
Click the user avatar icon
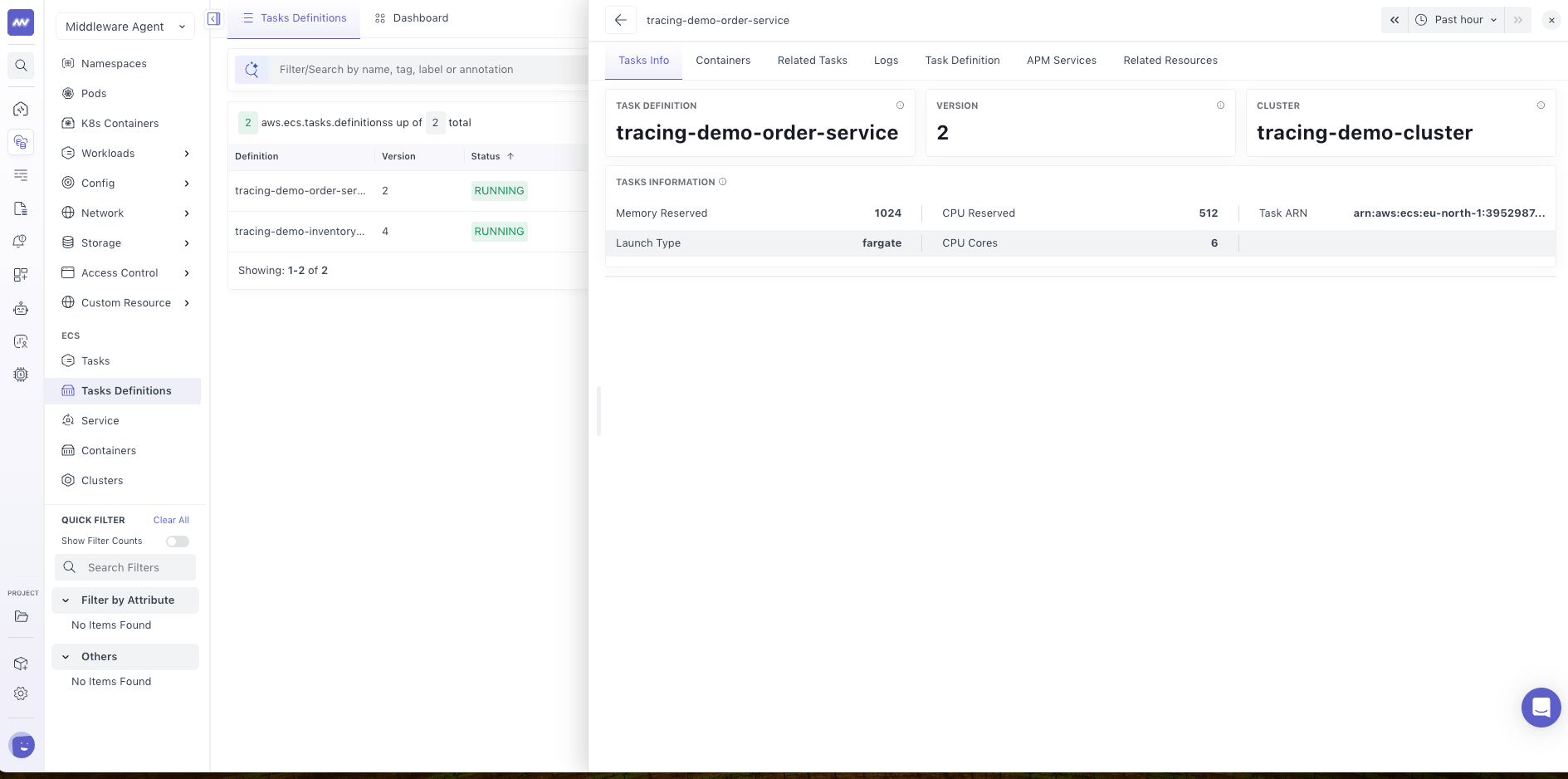[x=22, y=745]
